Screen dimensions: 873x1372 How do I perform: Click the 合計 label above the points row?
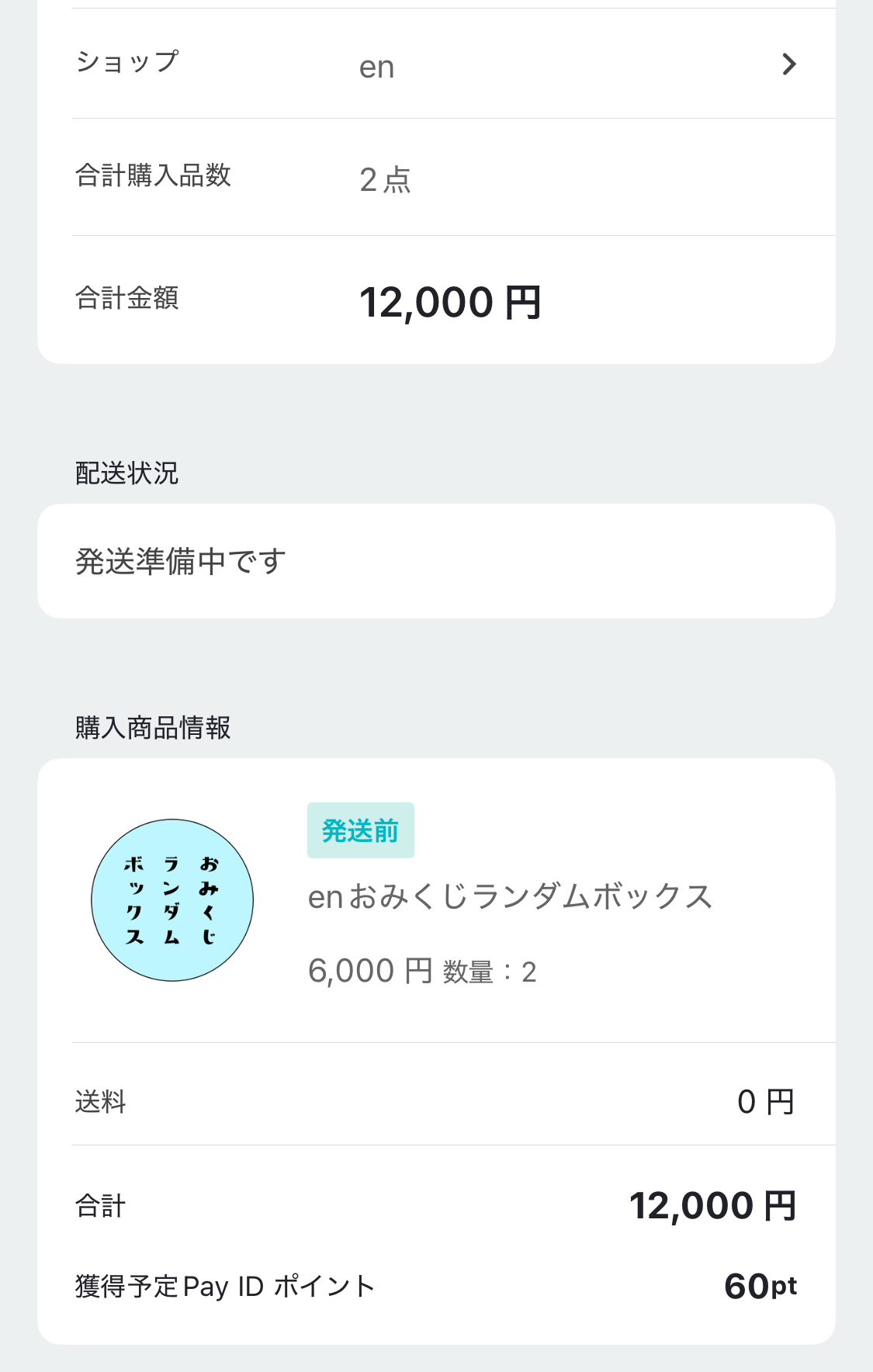click(100, 1206)
